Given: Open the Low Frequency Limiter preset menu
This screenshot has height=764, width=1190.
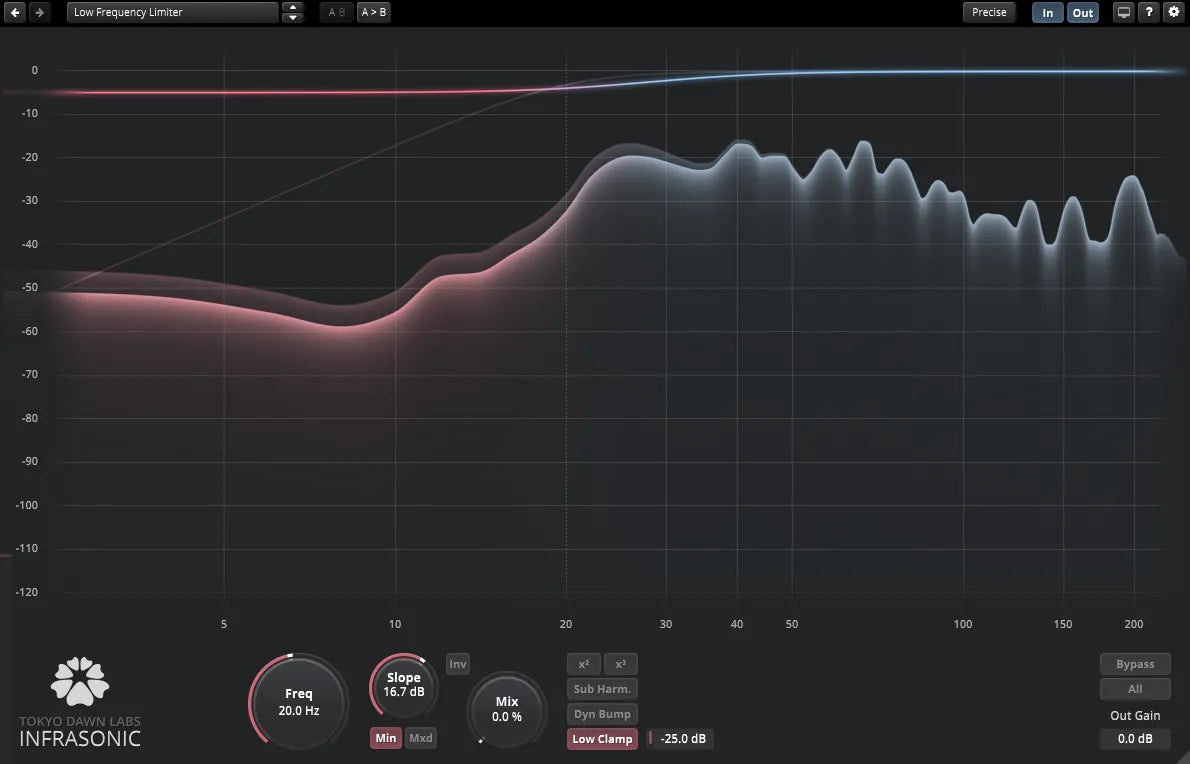Looking at the screenshot, I should click(x=170, y=12).
